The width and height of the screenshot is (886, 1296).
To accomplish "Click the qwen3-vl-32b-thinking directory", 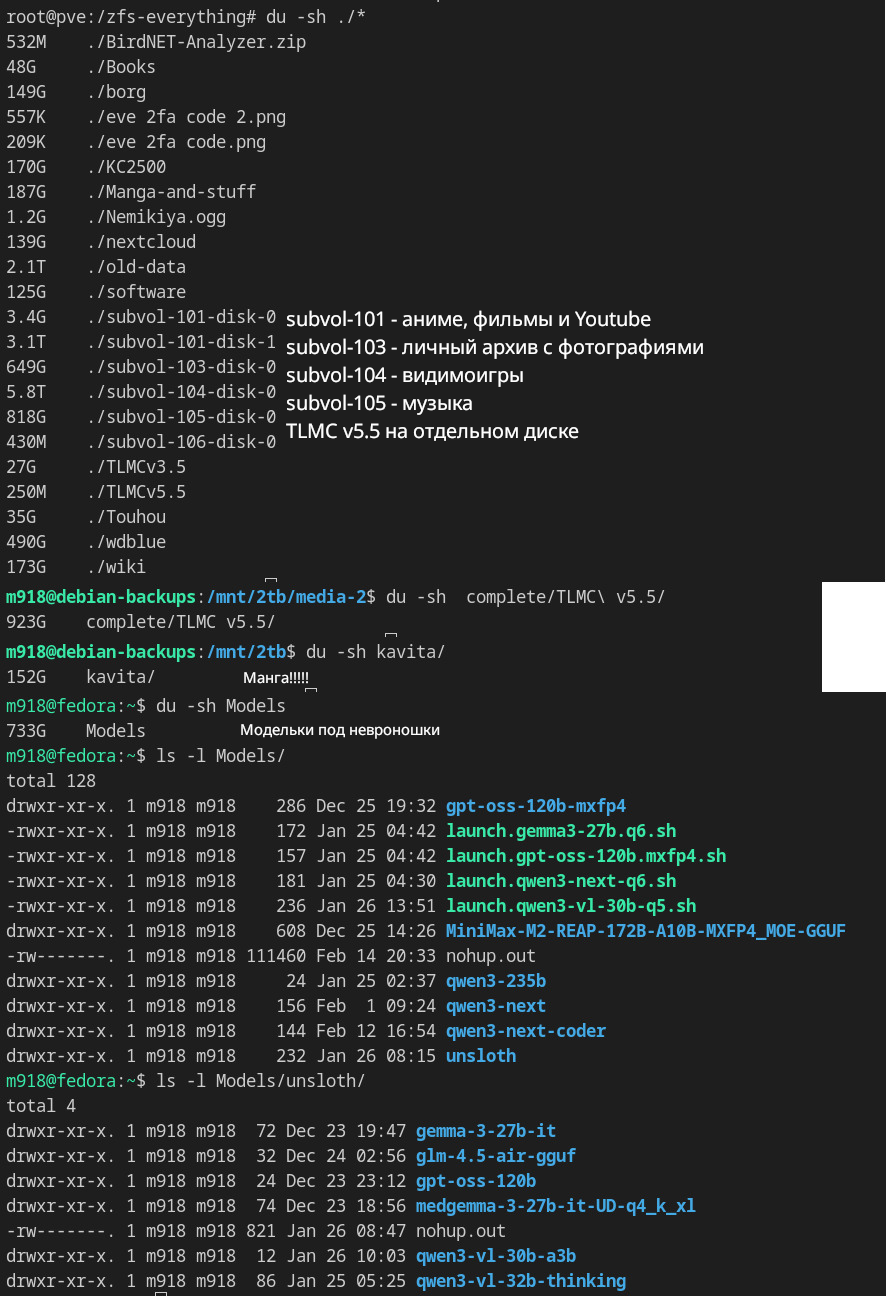I will point(521,1281).
